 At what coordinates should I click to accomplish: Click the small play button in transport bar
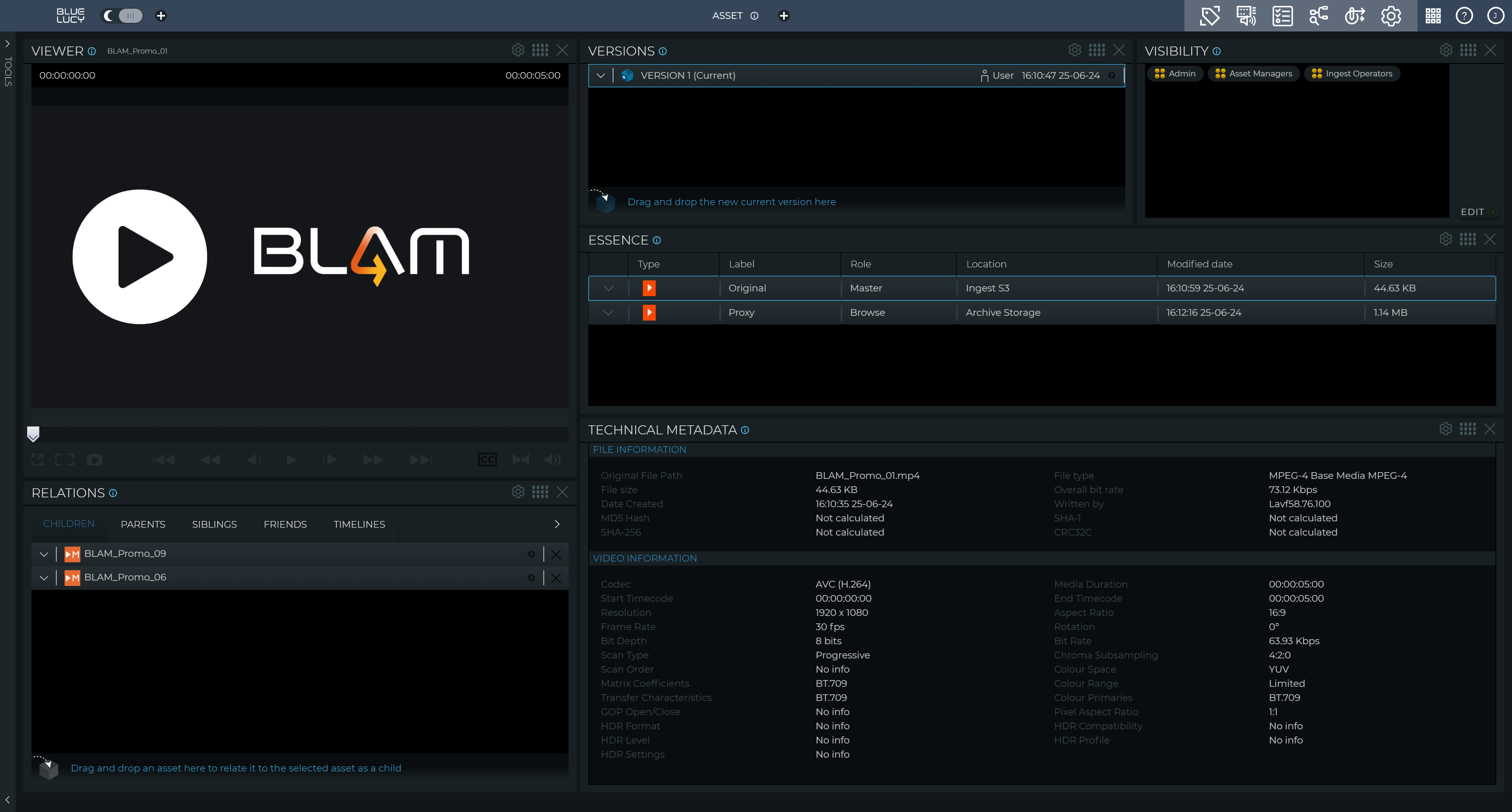[x=291, y=460]
